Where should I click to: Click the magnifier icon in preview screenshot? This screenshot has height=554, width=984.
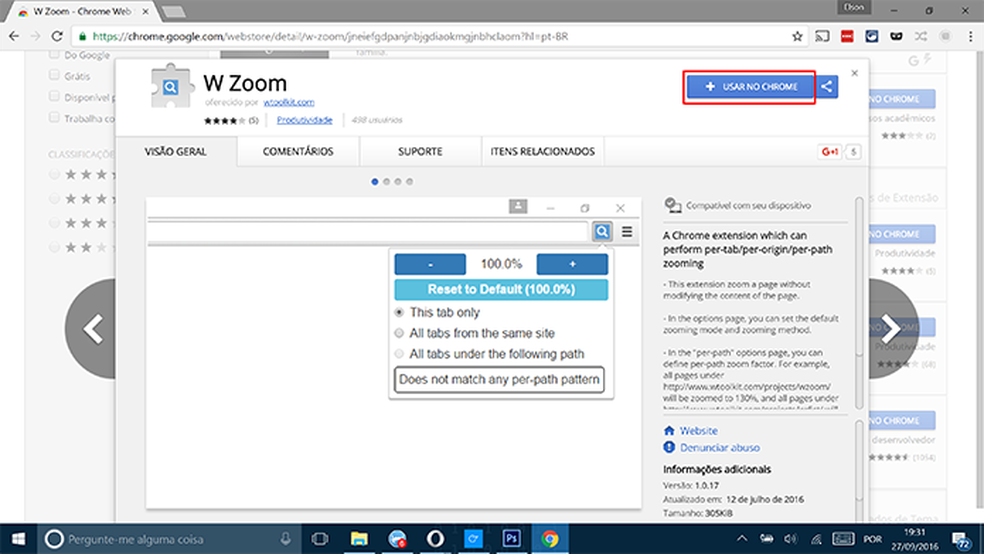602,232
